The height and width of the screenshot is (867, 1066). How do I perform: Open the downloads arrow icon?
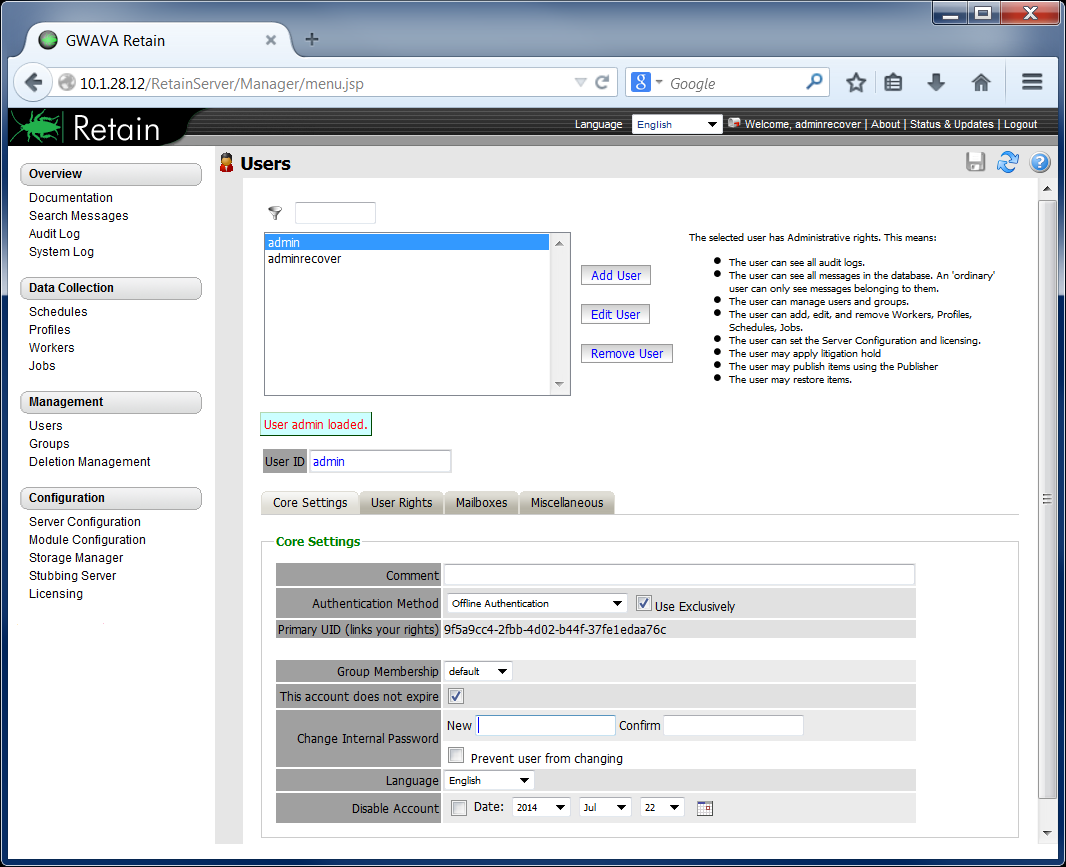(x=936, y=82)
